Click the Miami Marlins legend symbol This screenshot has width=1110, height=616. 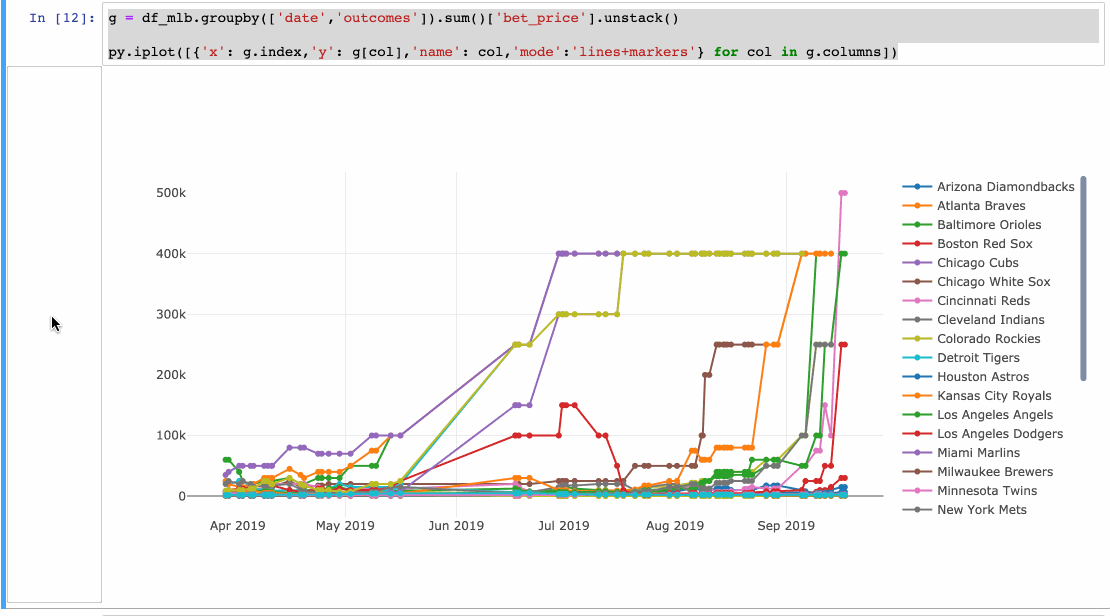point(919,452)
